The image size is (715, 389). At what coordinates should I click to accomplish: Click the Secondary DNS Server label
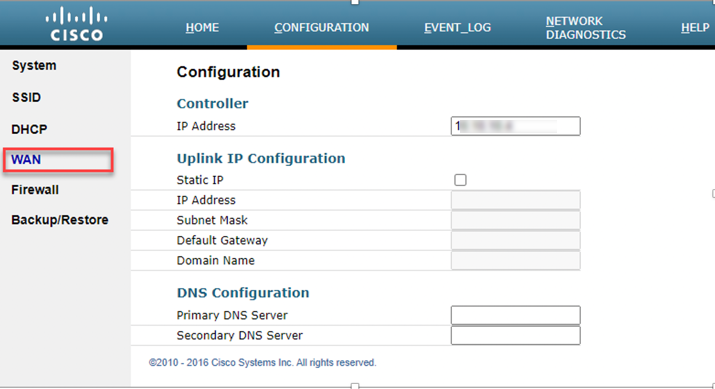click(x=239, y=335)
